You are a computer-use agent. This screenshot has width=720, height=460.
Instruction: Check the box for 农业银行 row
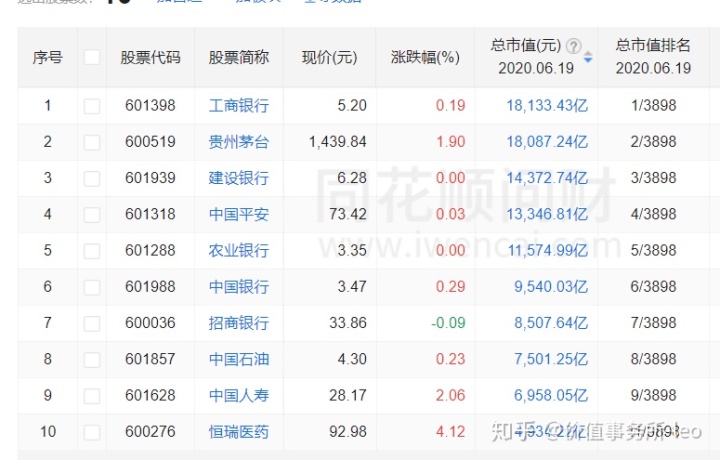(x=92, y=251)
